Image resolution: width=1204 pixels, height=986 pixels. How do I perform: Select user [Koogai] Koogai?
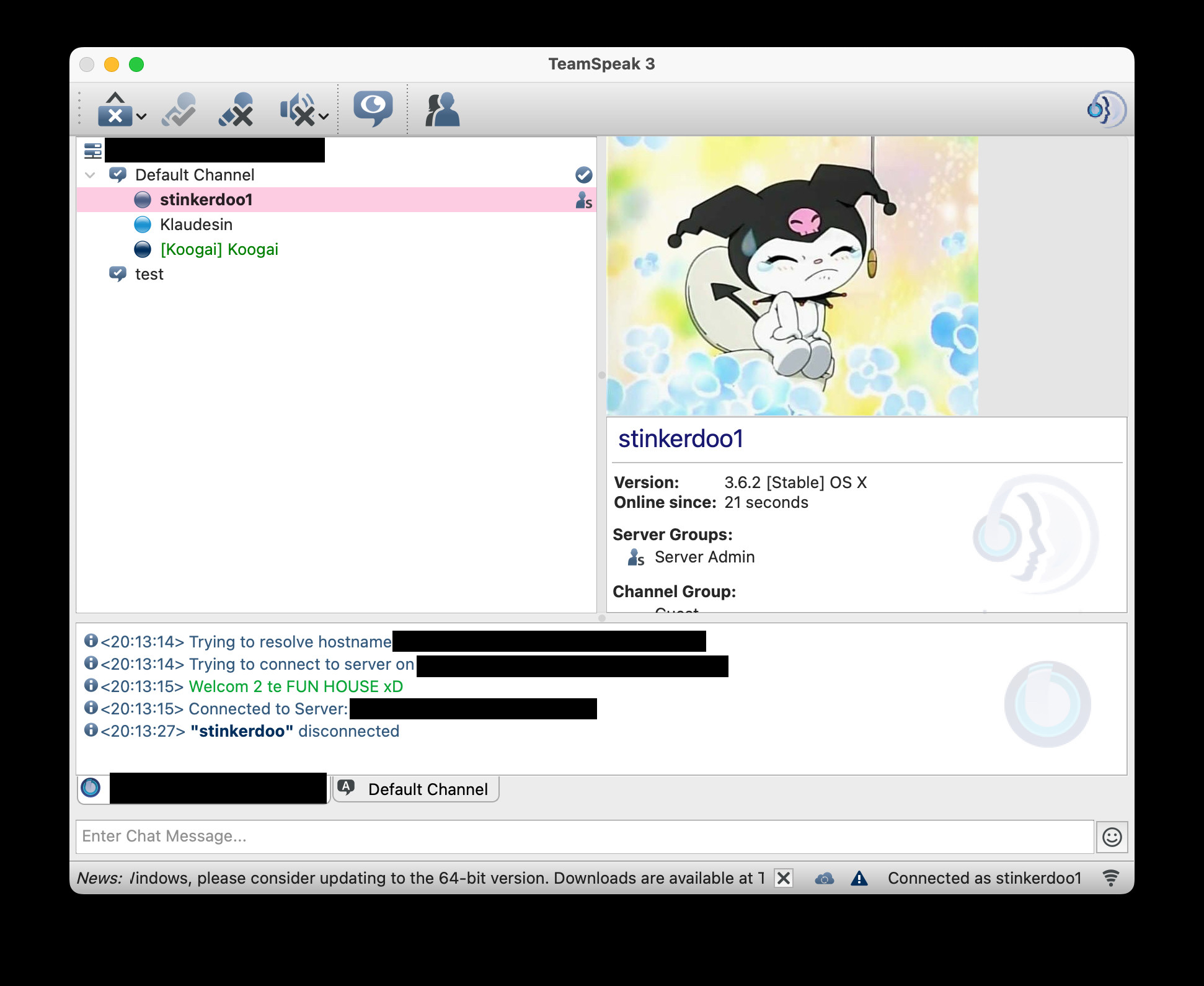click(x=336, y=249)
